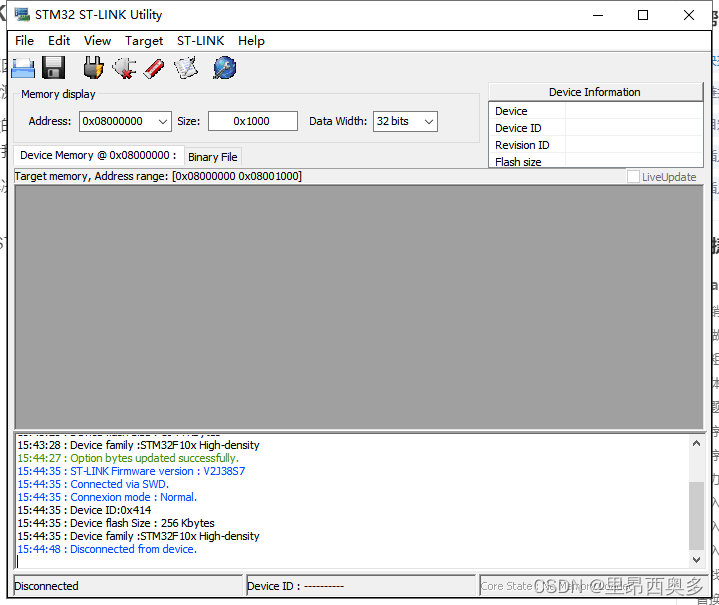Image resolution: width=719 pixels, height=605 pixels.
Task: Enable the LiveUpdate checkbox
Action: (633, 177)
